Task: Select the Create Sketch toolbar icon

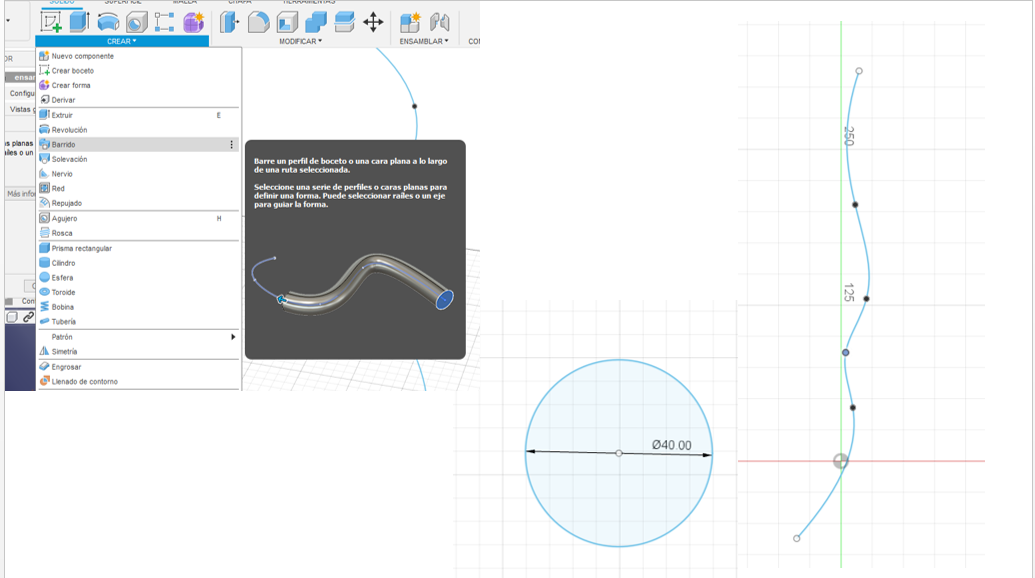Action: click(x=51, y=22)
